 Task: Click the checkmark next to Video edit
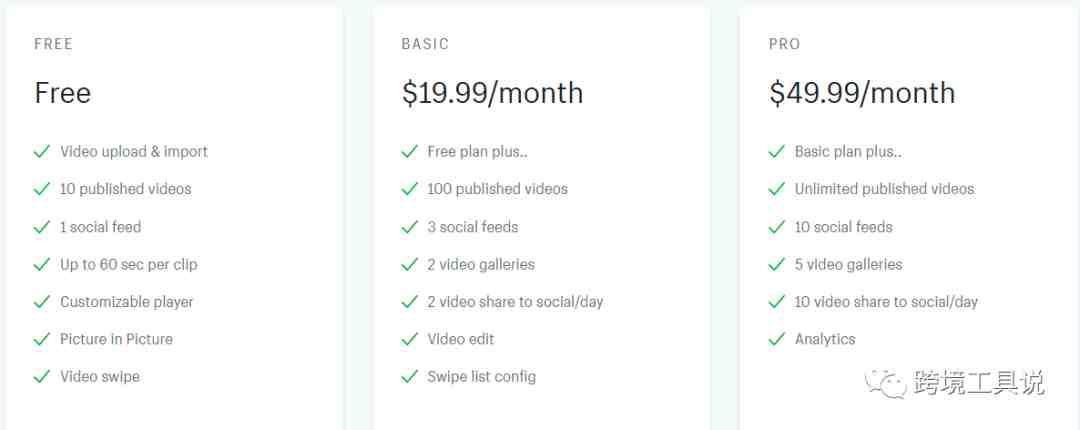[x=410, y=339]
